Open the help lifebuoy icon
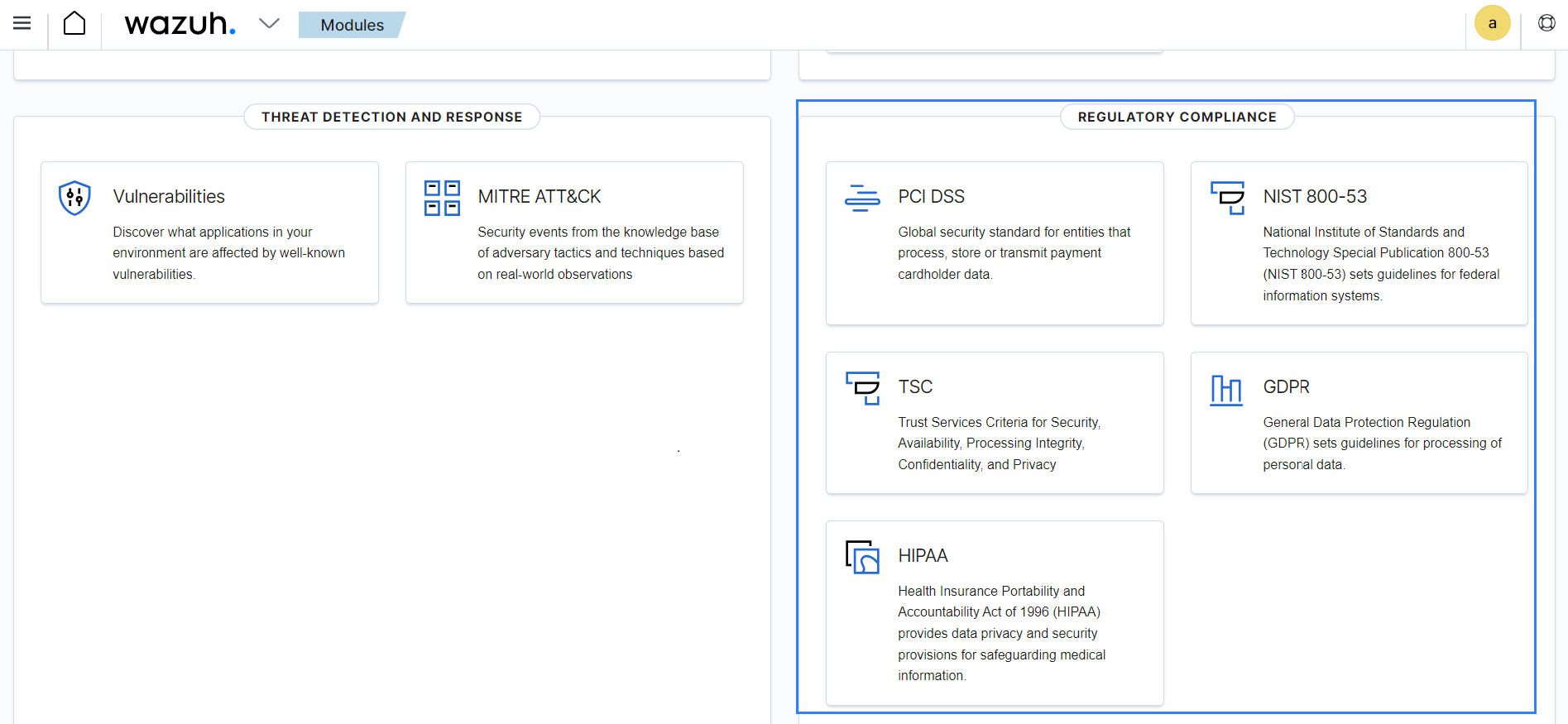Viewport: 1568px width, 724px height. (x=1546, y=23)
